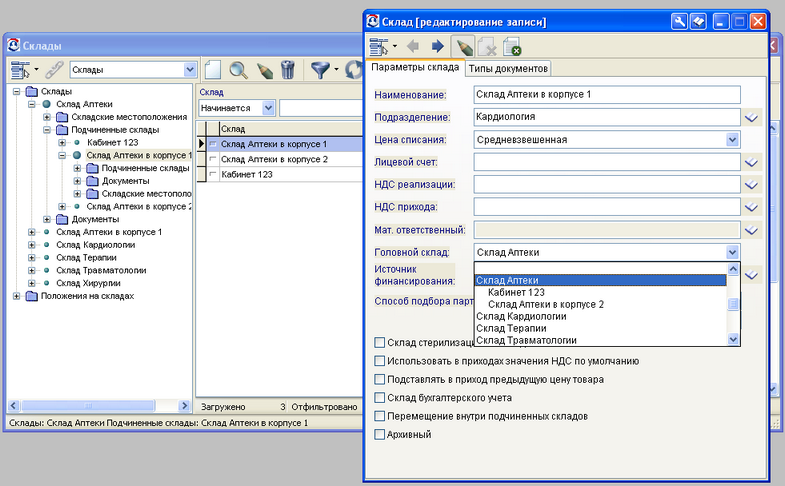
Task: Click the document with green X icon
Action: 513,47
